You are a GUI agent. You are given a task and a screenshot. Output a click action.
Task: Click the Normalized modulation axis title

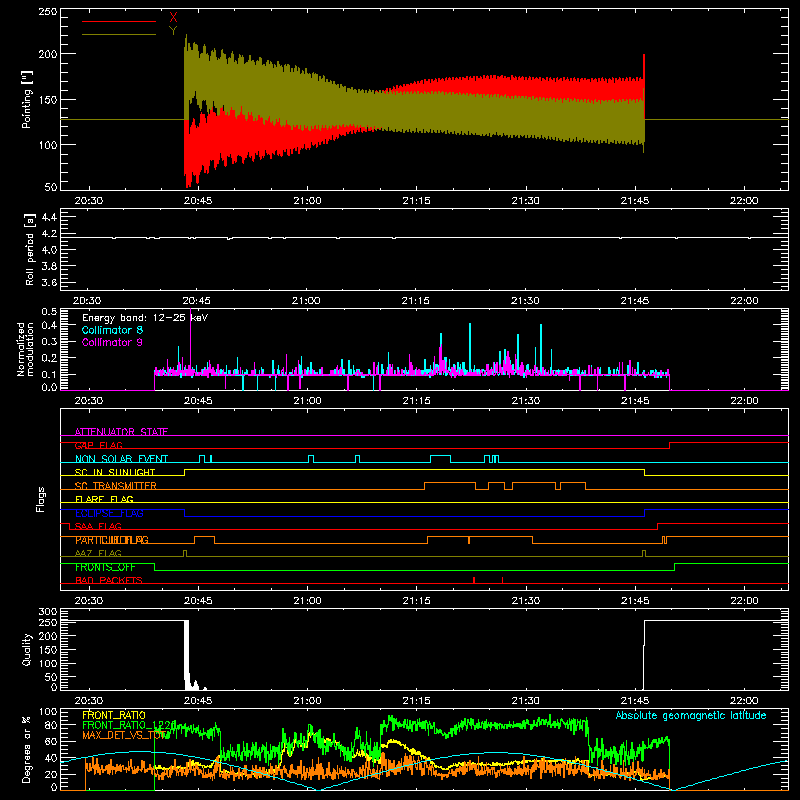[x=25, y=349]
